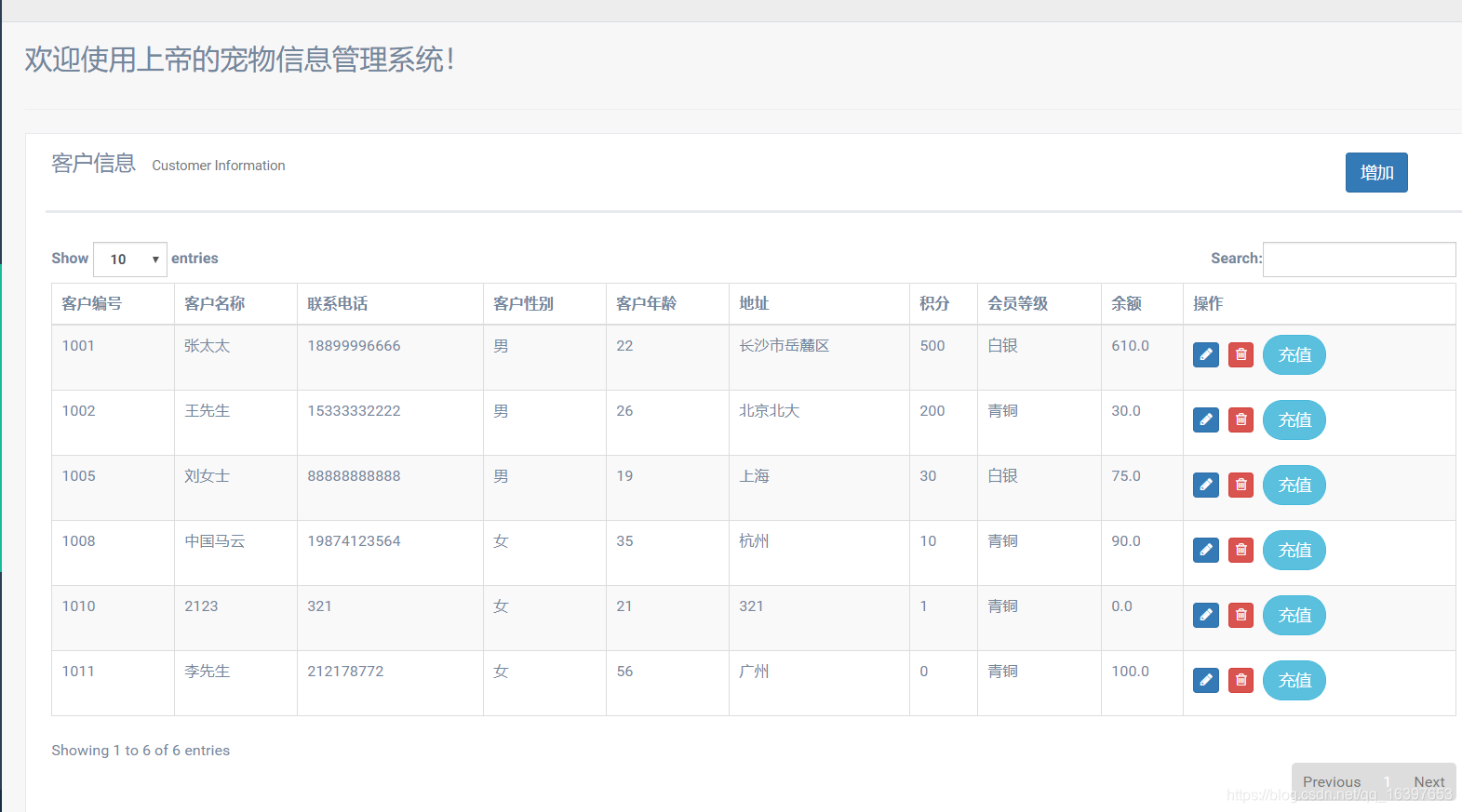Edit customer 1001 with the pencil icon

coord(1205,354)
